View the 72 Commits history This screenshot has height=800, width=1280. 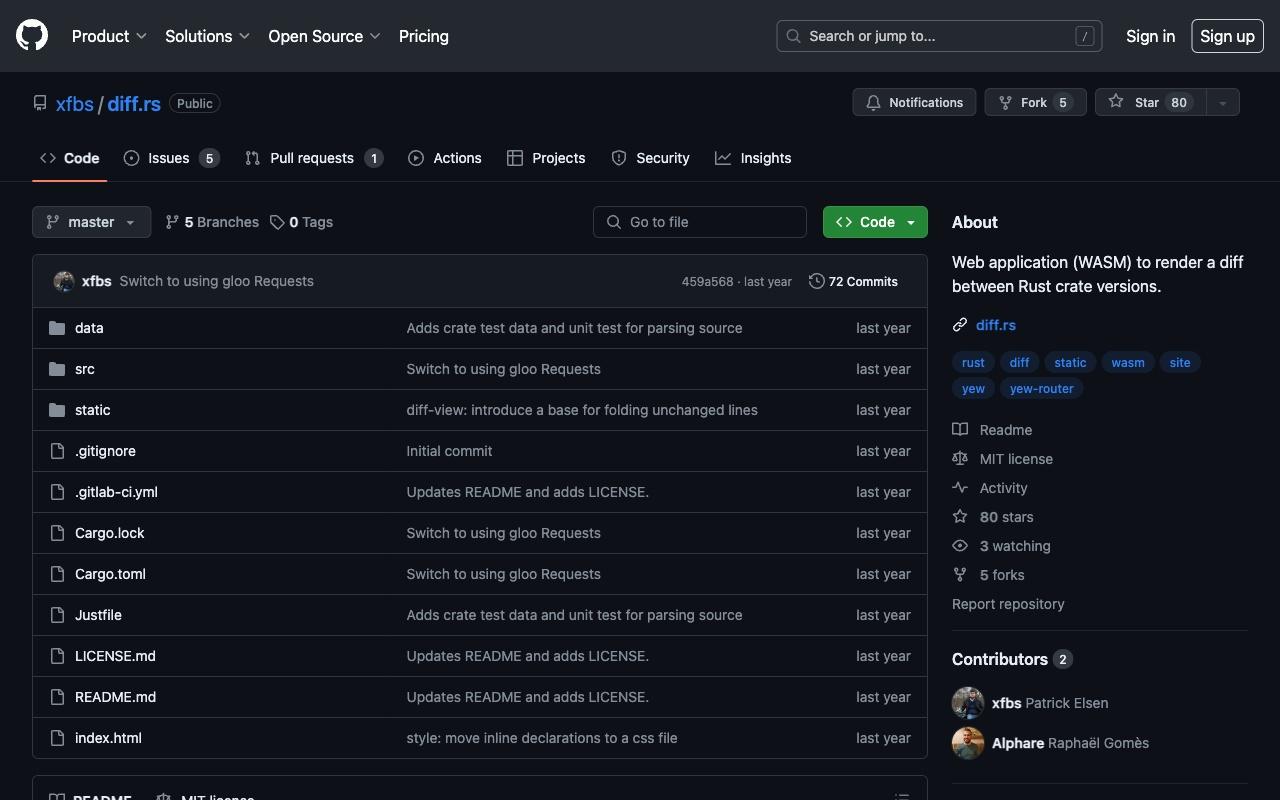tap(853, 281)
